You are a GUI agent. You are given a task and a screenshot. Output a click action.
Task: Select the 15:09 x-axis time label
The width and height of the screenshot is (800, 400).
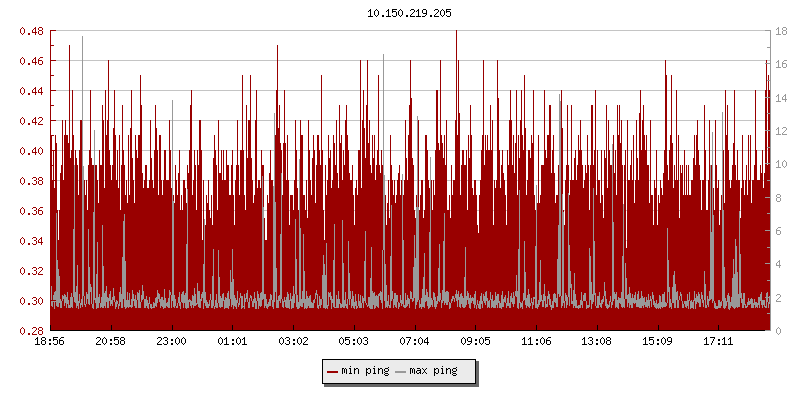point(657,342)
